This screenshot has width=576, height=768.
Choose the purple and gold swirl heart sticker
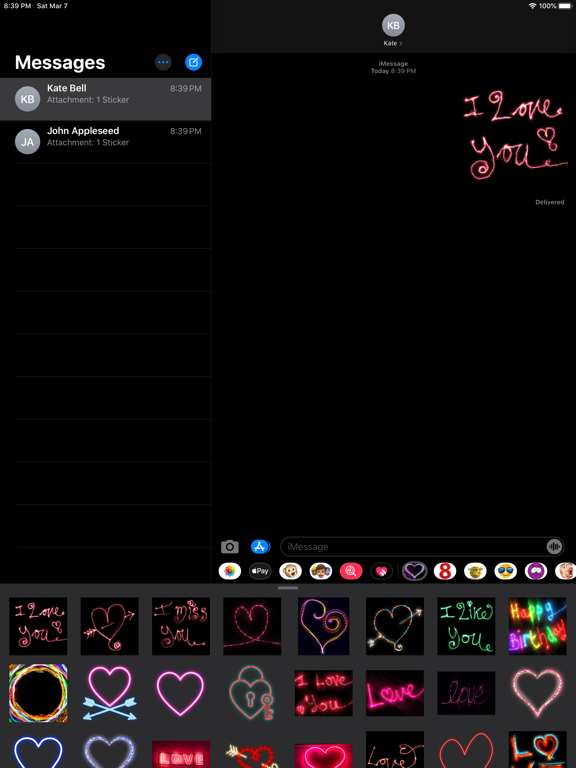(324, 626)
